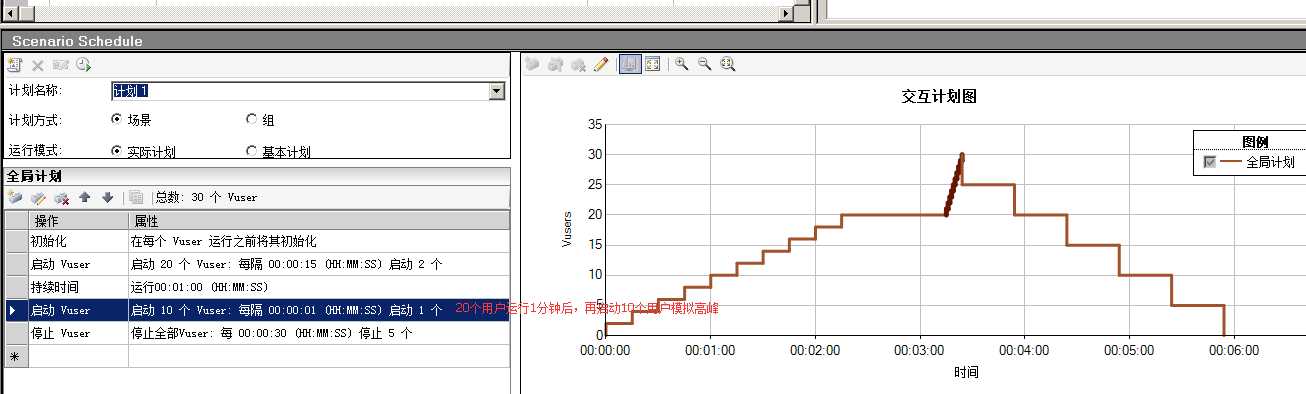Zoom out on the interactive schedule graph
Image resolution: width=1306 pixels, height=394 pixels.
point(705,64)
